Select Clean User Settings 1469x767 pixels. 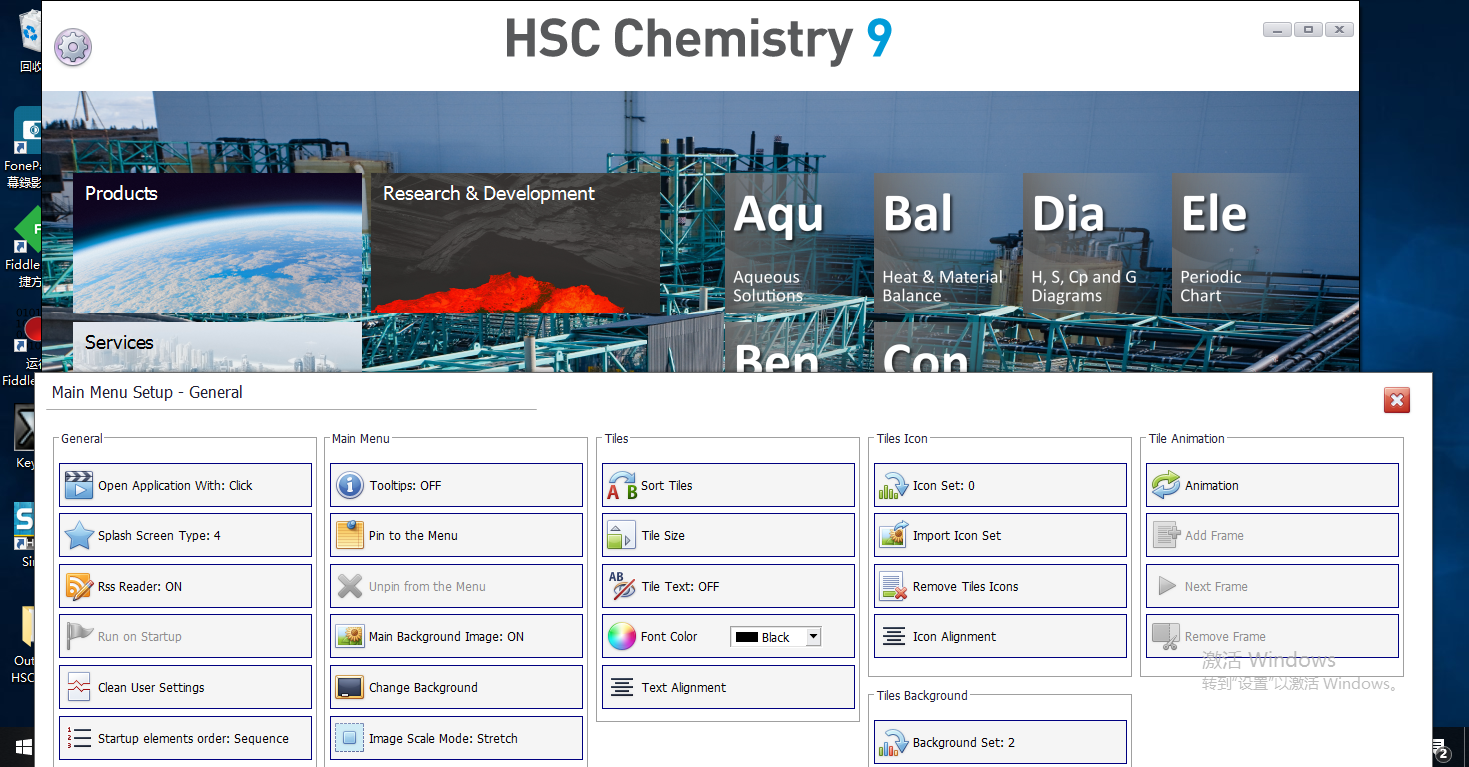[x=185, y=687]
